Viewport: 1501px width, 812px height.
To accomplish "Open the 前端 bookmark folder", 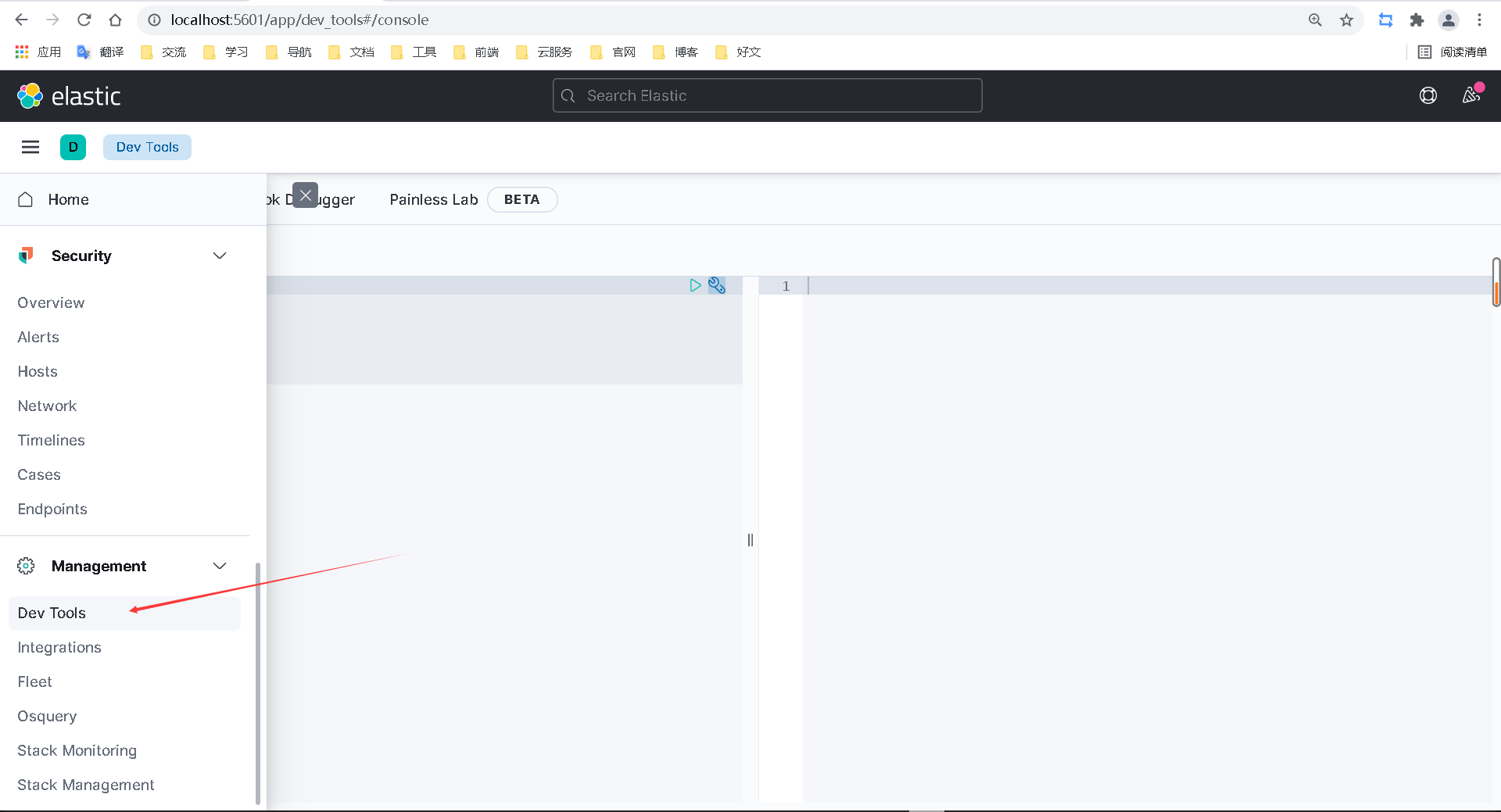I will (476, 52).
